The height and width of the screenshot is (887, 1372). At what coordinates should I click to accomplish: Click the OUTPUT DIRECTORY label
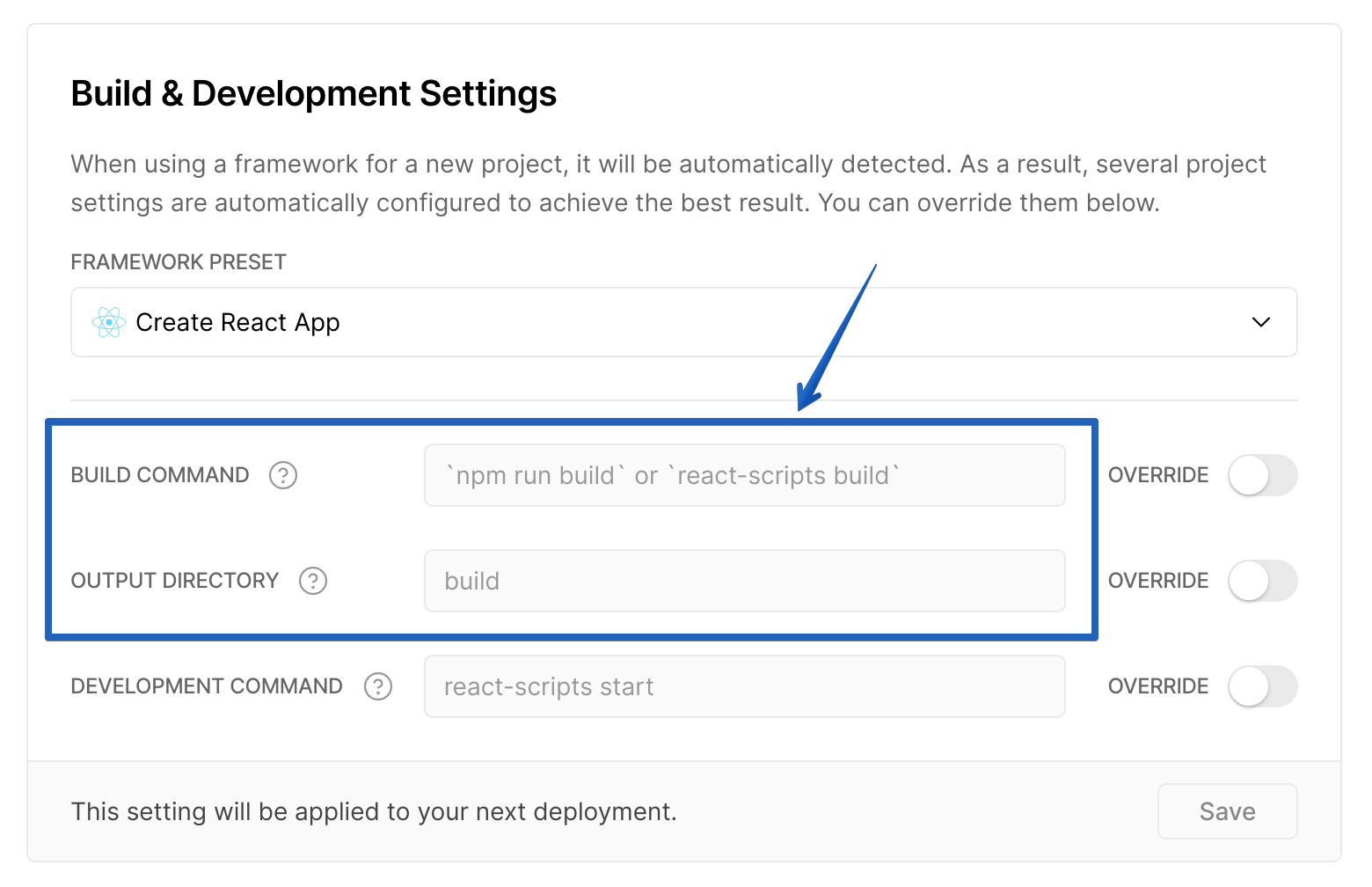[174, 581]
